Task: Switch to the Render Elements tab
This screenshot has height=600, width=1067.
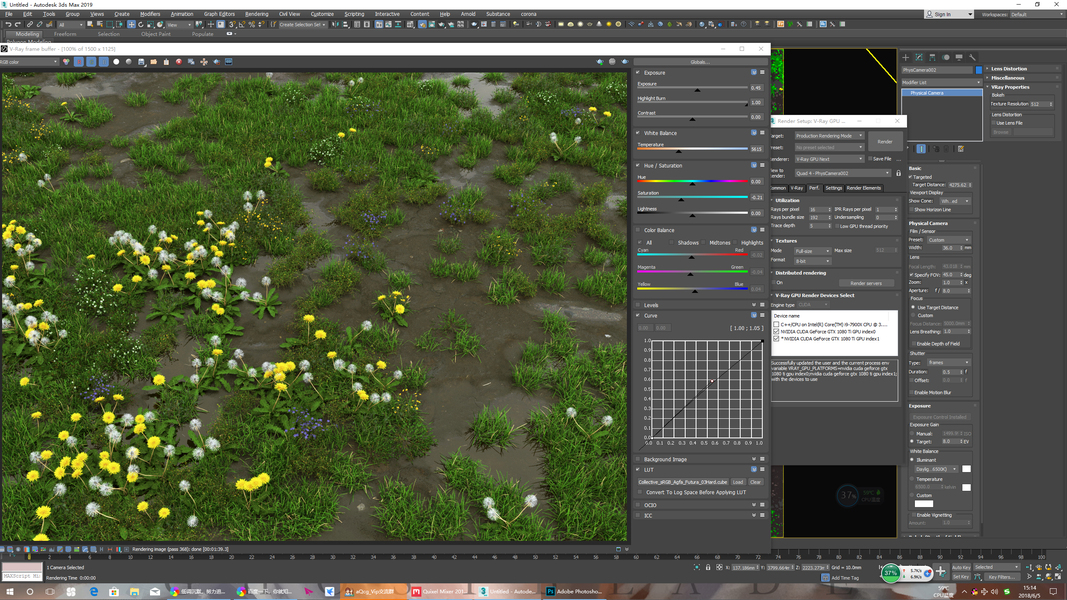Action: (864, 188)
